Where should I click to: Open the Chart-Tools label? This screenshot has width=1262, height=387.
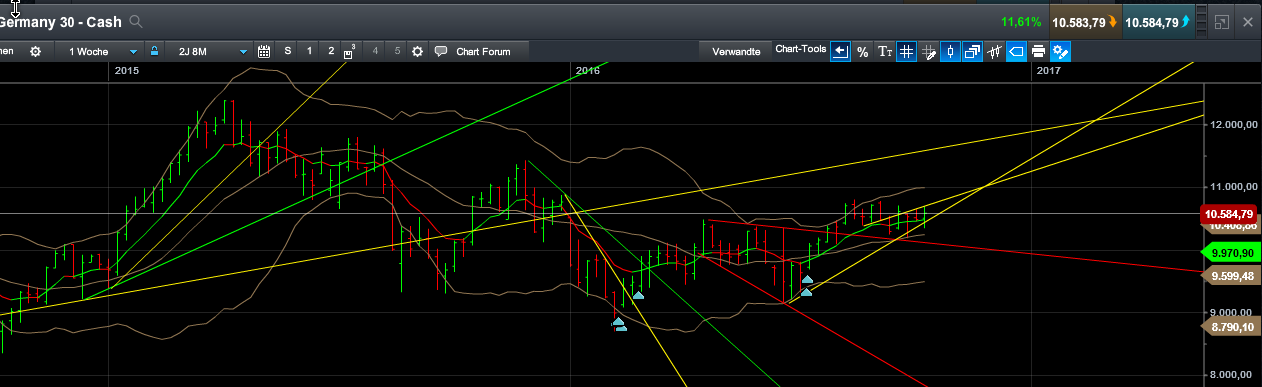pyautogui.click(x=801, y=49)
